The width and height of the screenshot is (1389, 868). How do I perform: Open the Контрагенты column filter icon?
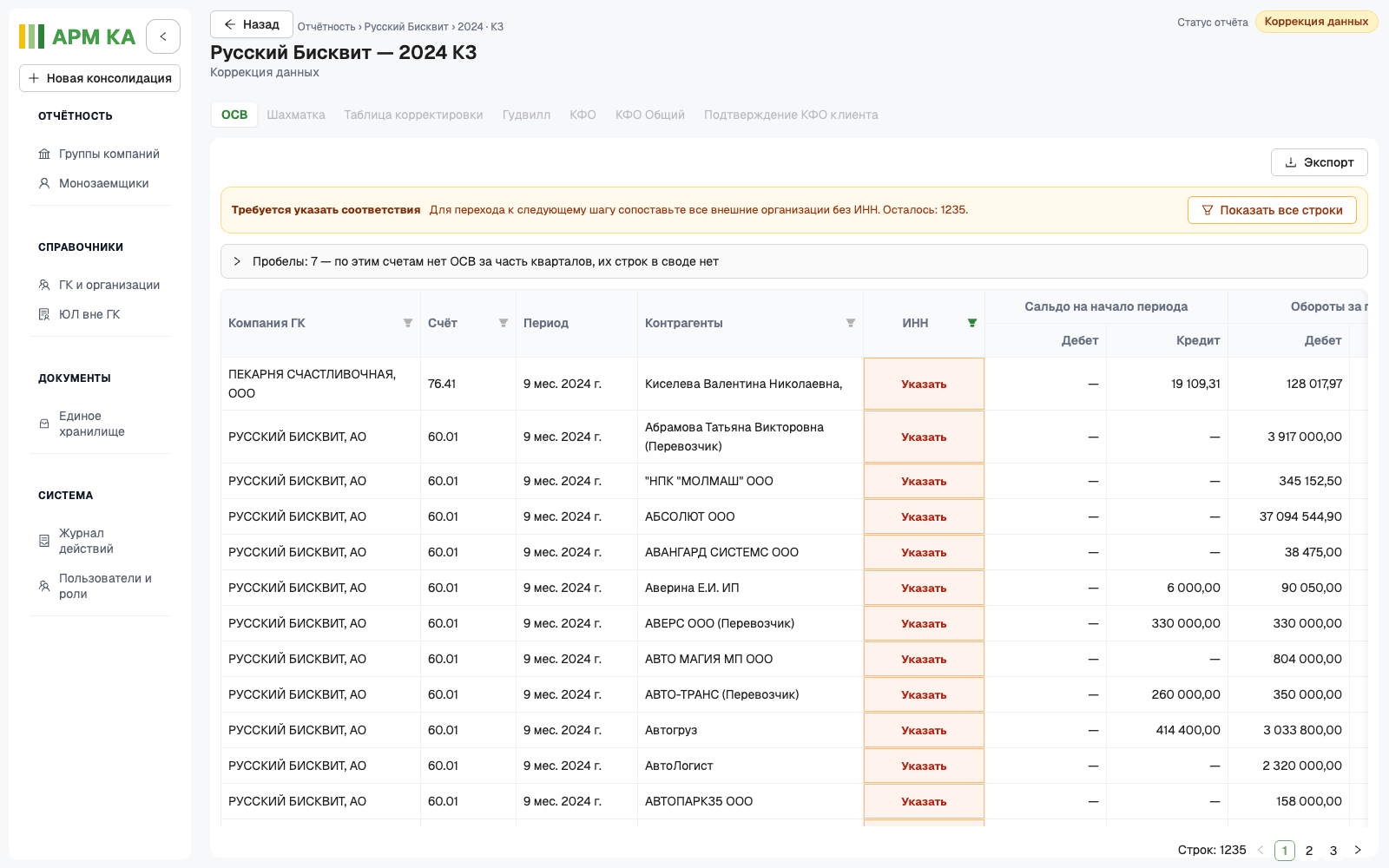click(851, 323)
